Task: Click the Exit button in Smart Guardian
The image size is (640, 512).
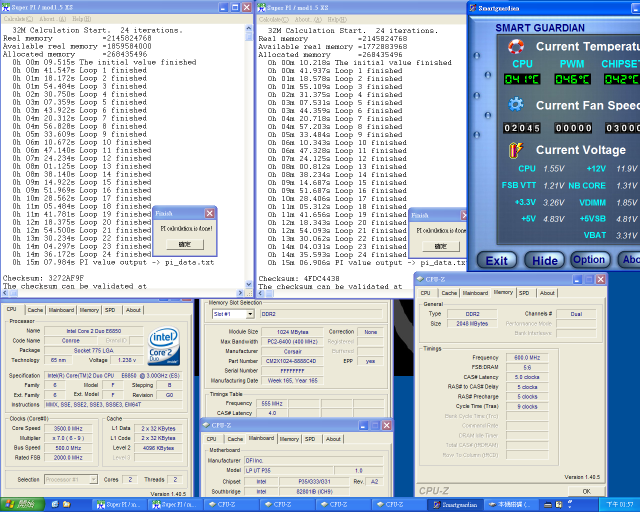Action: [497, 260]
